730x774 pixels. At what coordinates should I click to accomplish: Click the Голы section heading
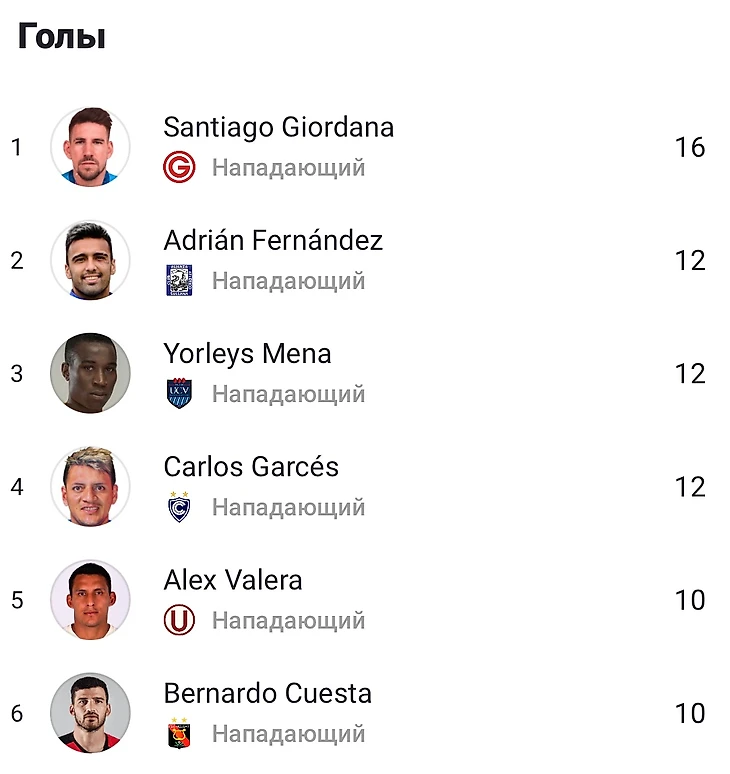click(x=62, y=37)
